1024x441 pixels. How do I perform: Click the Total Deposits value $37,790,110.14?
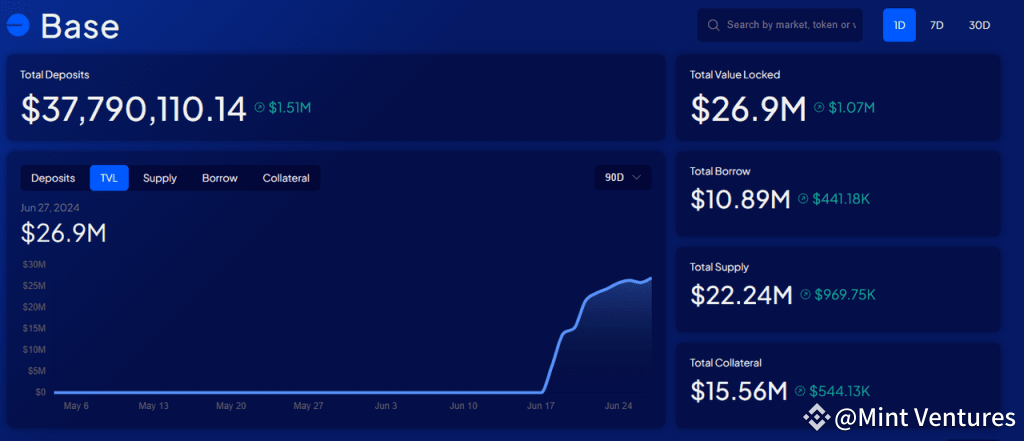click(134, 108)
